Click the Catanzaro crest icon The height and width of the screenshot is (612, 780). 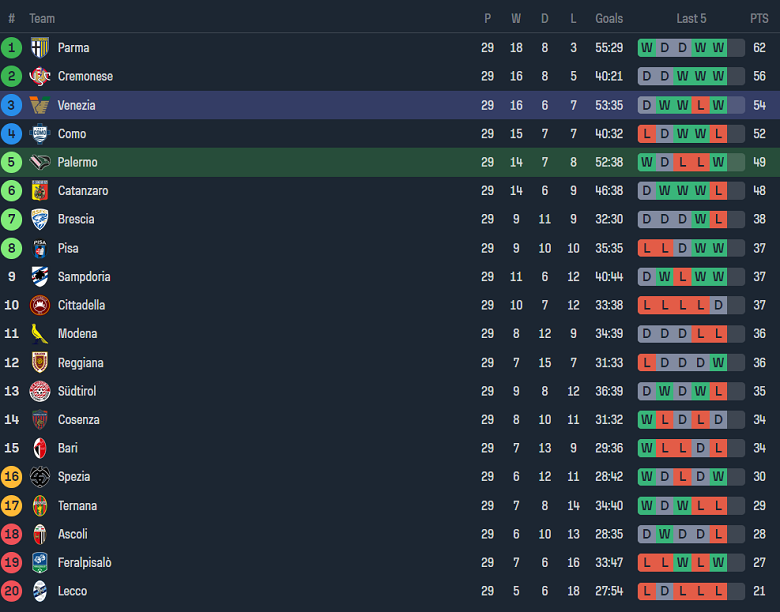(x=40, y=191)
